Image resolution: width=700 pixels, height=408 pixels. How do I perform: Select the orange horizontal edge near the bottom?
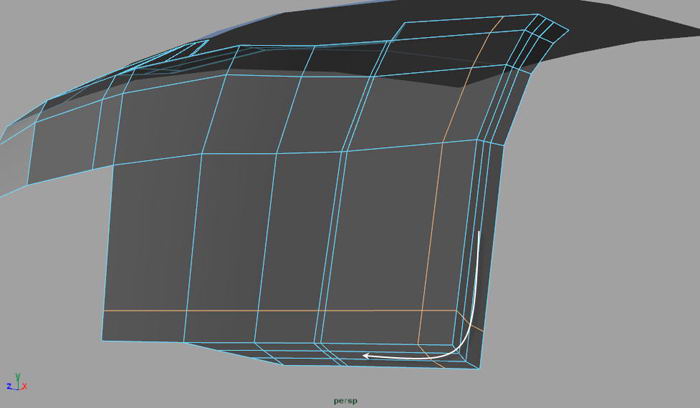[x=260, y=311]
